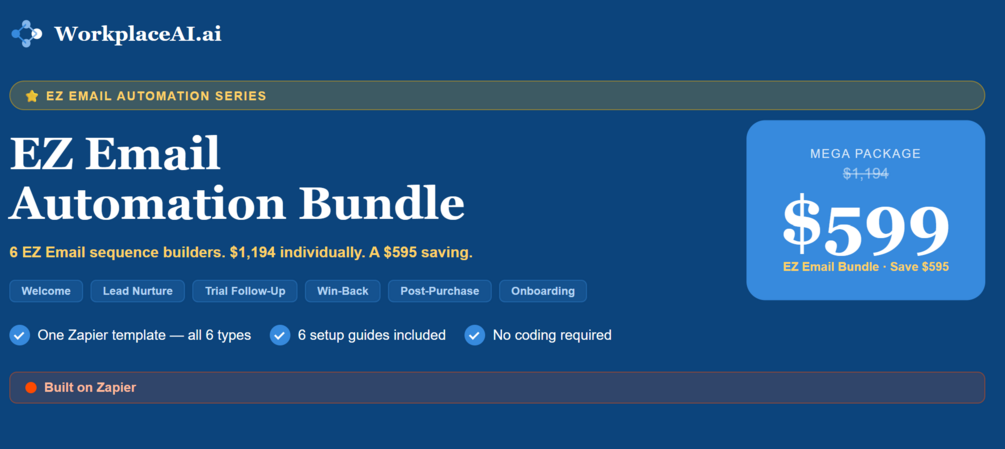Click the struck-through $1,194 price
Screen dimensions: 1005x449
(865, 173)
